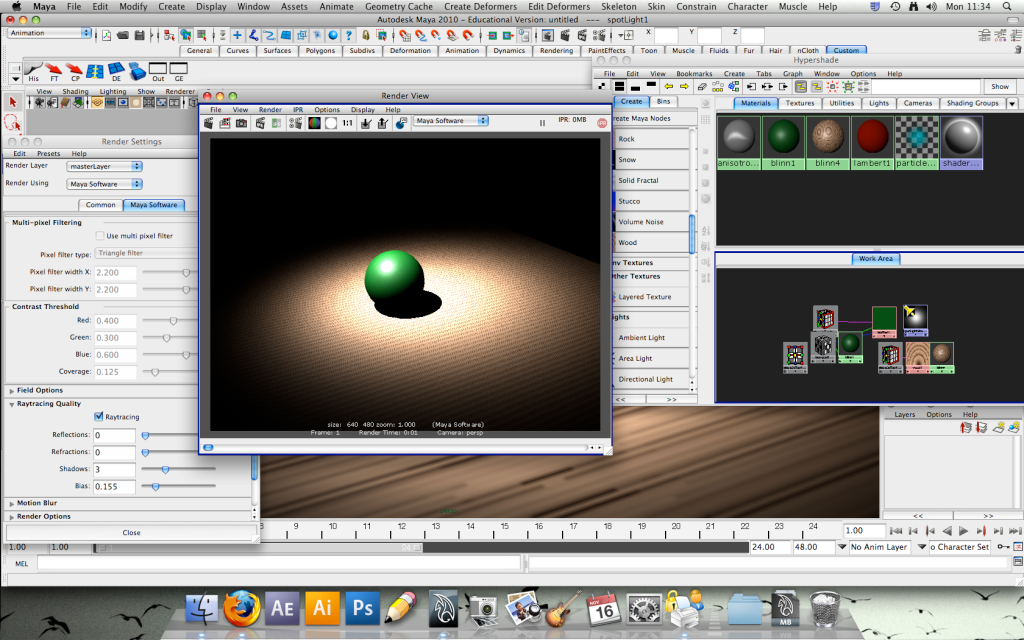This screenshot has width=1024, height=640.
Task: Adjust the Reflections slider
Action: point(145,436)
